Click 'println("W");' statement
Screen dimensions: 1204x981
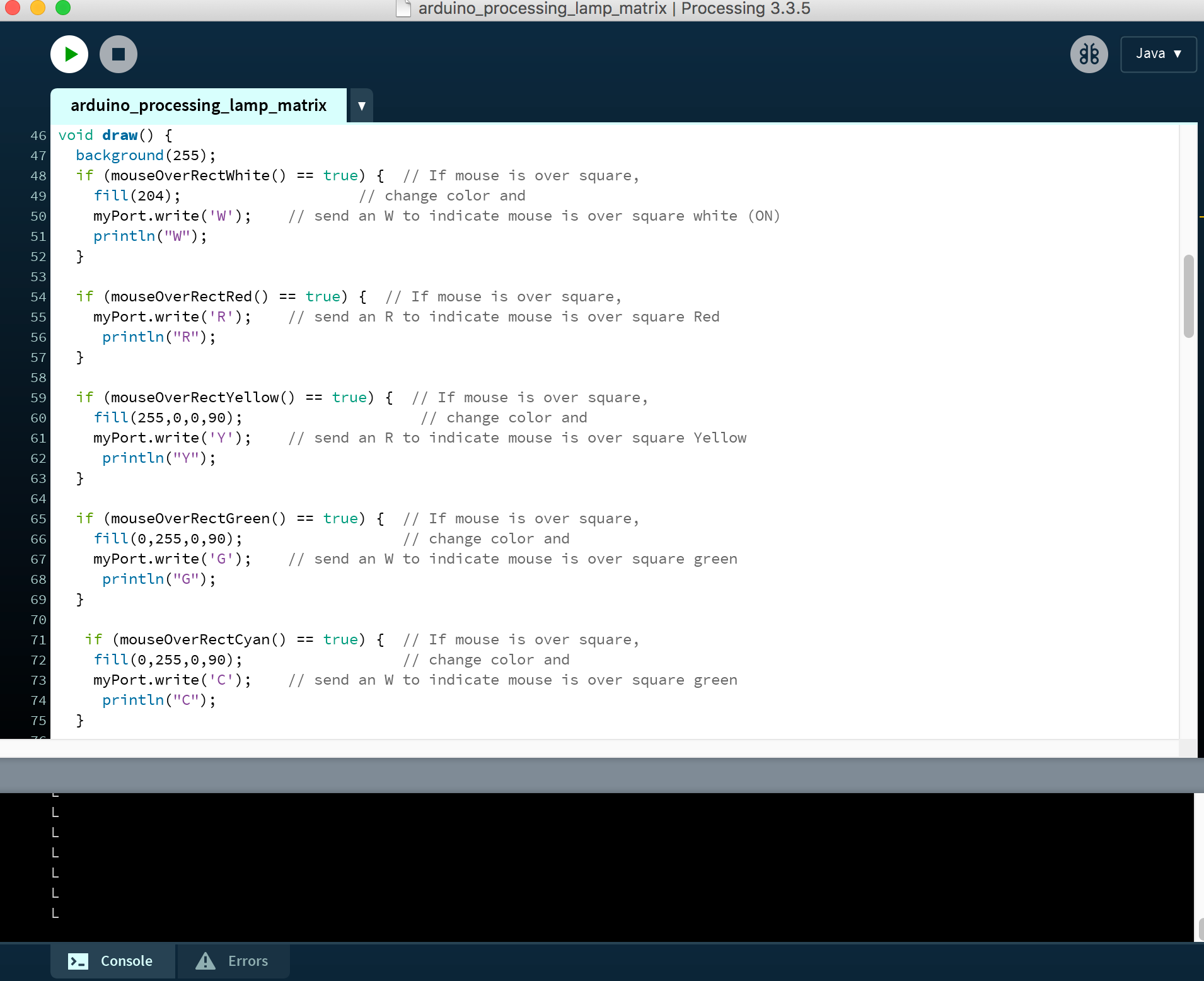coord(150,236)
